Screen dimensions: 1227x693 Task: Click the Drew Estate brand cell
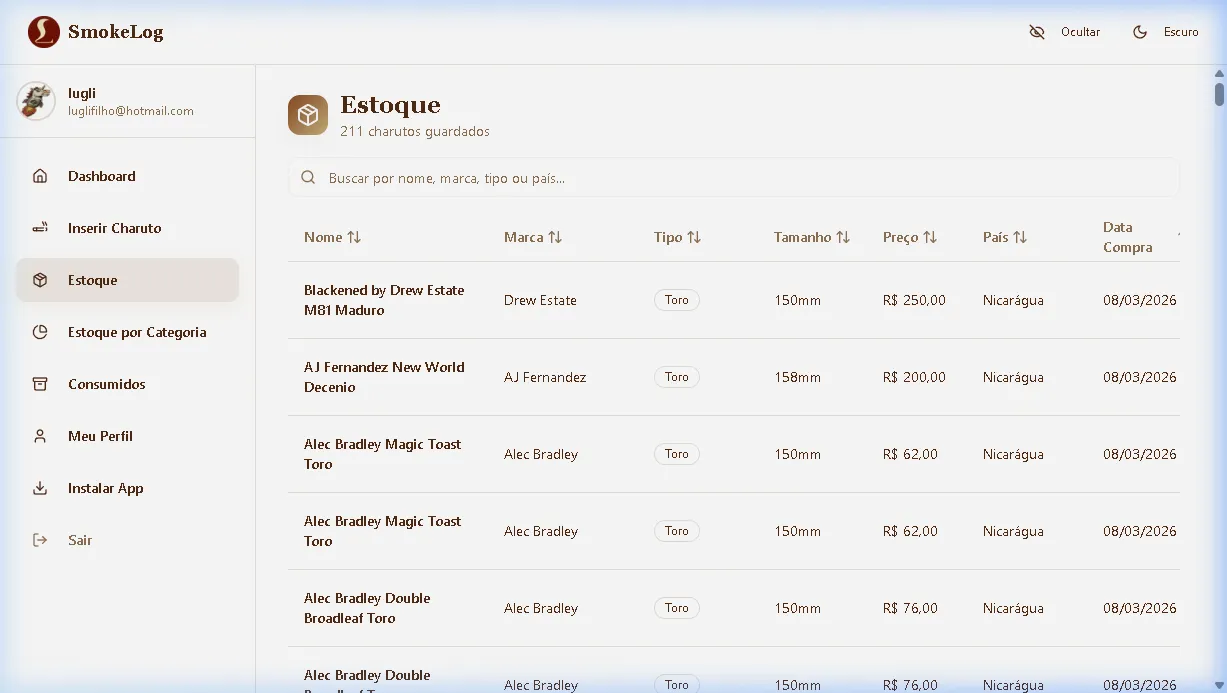(540, 300)
